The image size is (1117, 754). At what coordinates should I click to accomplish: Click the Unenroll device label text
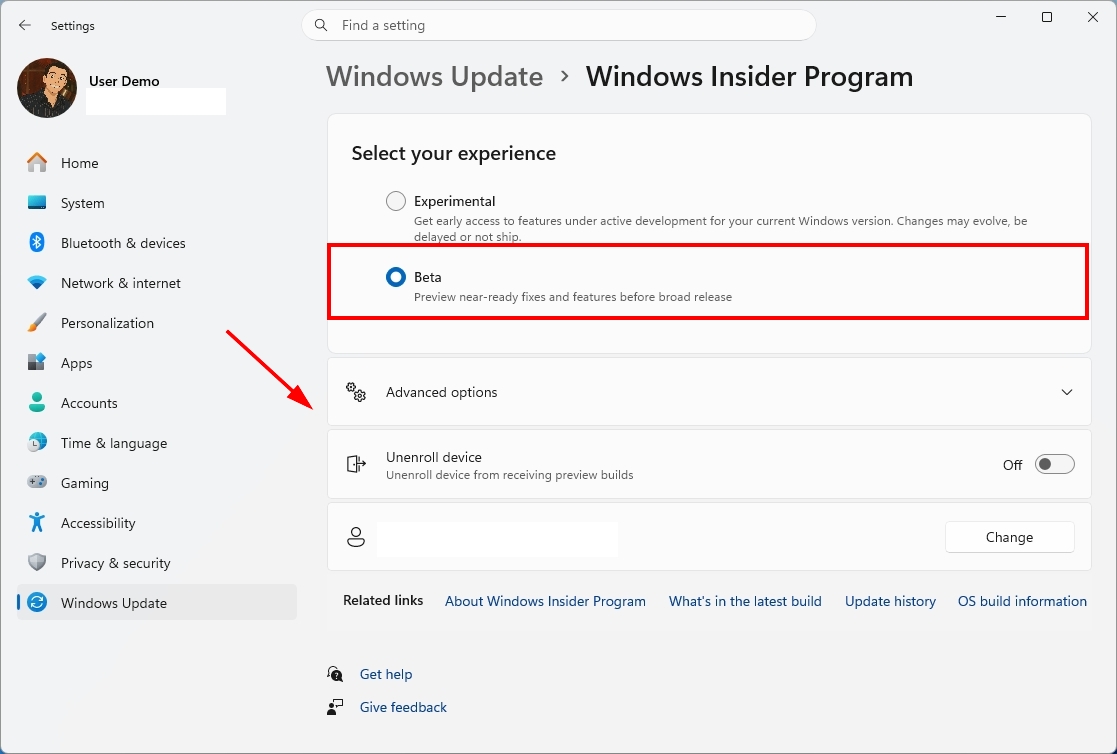(x=434, y=457)
